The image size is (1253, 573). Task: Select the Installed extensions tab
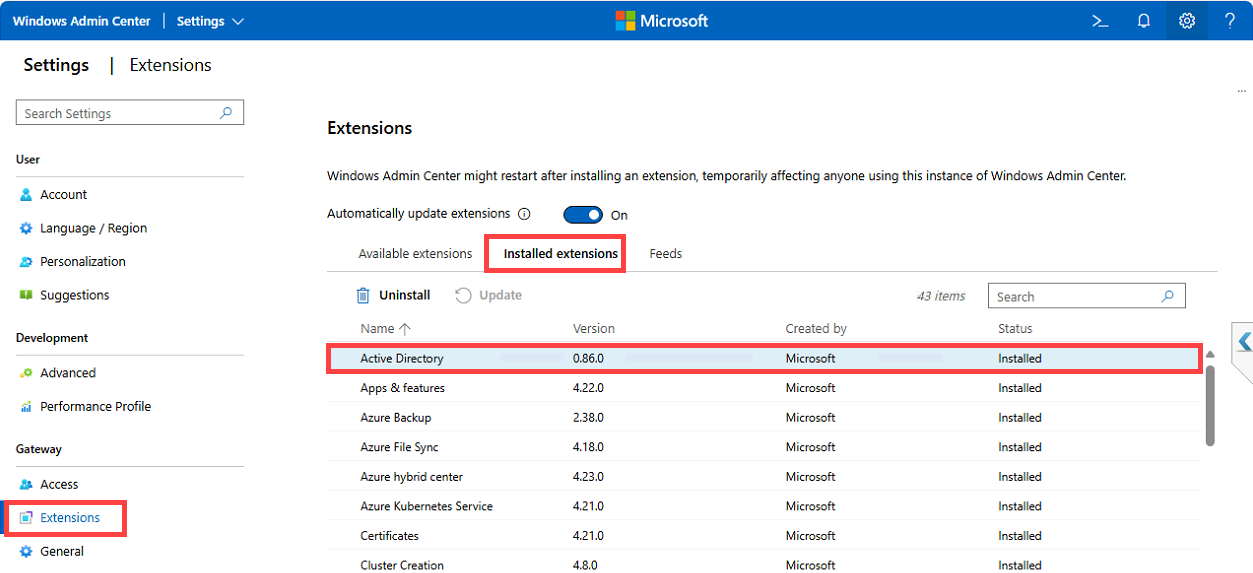(560, 254)
